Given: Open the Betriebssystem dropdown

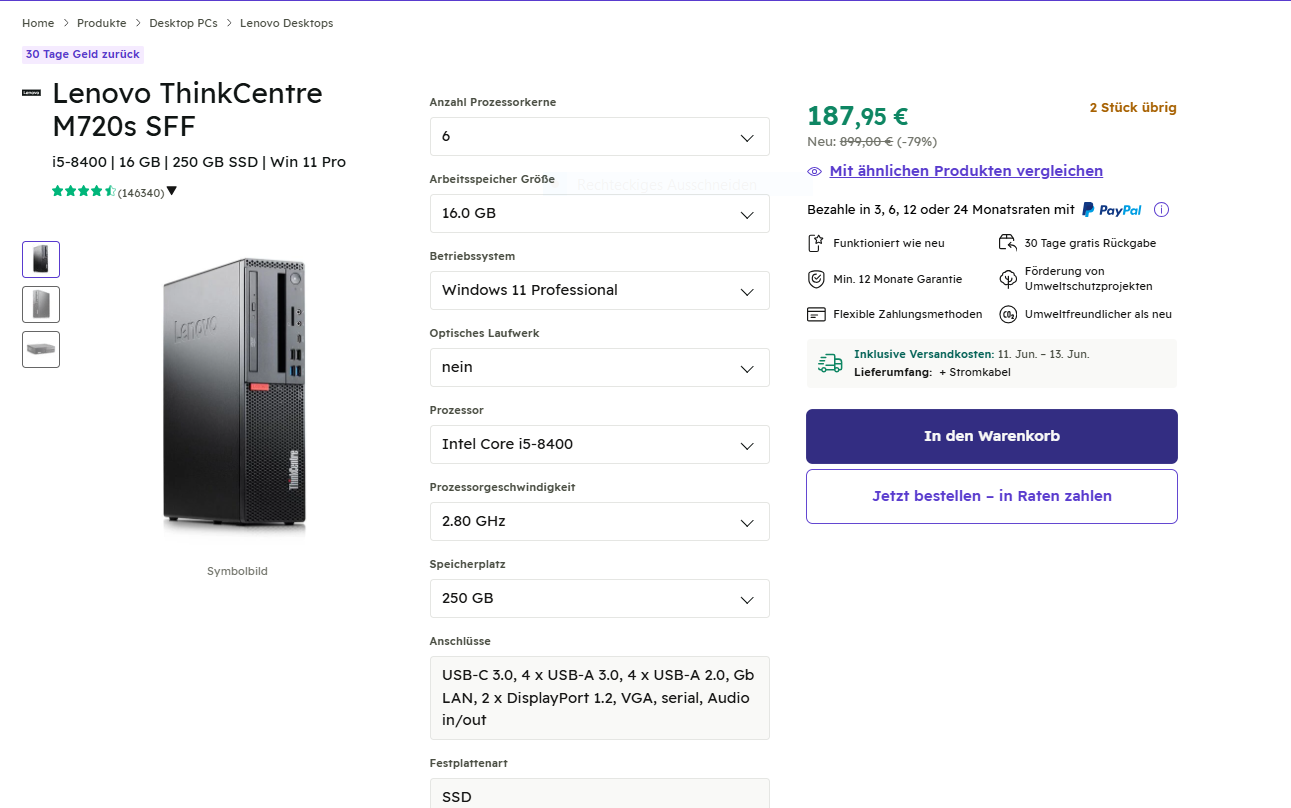Looking at the screenshot, I should coord(599,291).
